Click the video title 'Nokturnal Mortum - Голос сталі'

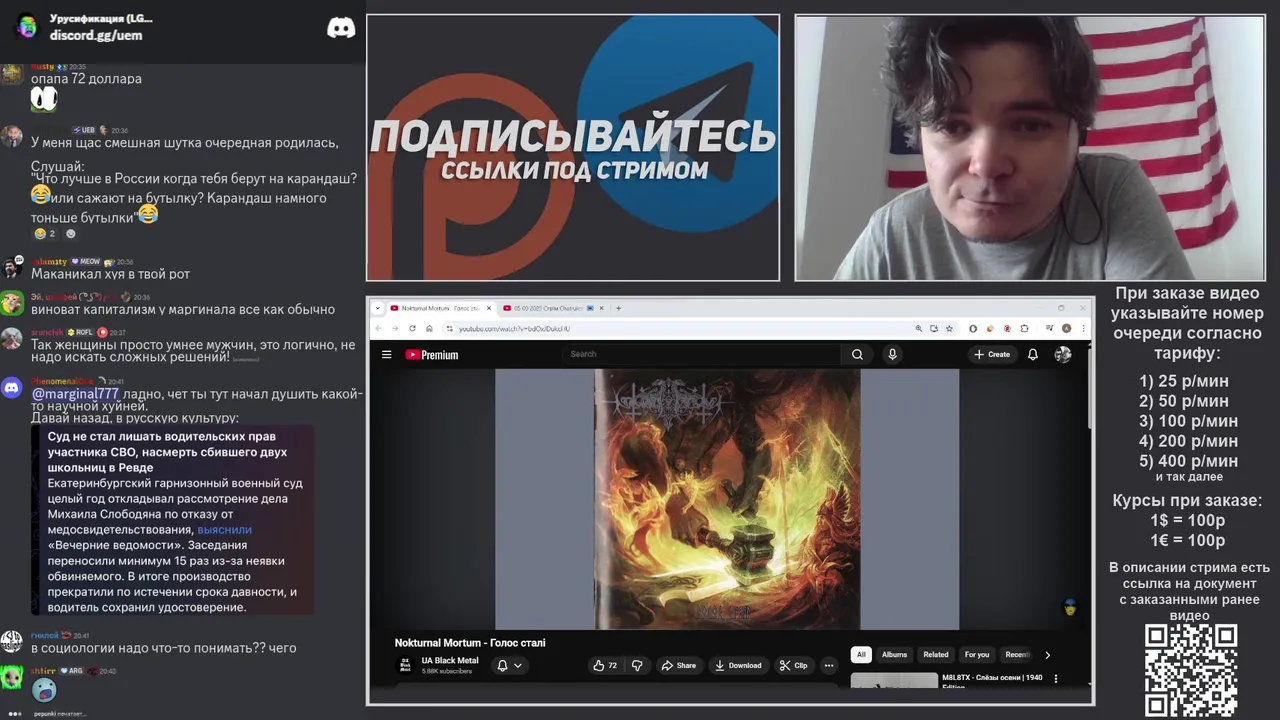tap(470, 643)
